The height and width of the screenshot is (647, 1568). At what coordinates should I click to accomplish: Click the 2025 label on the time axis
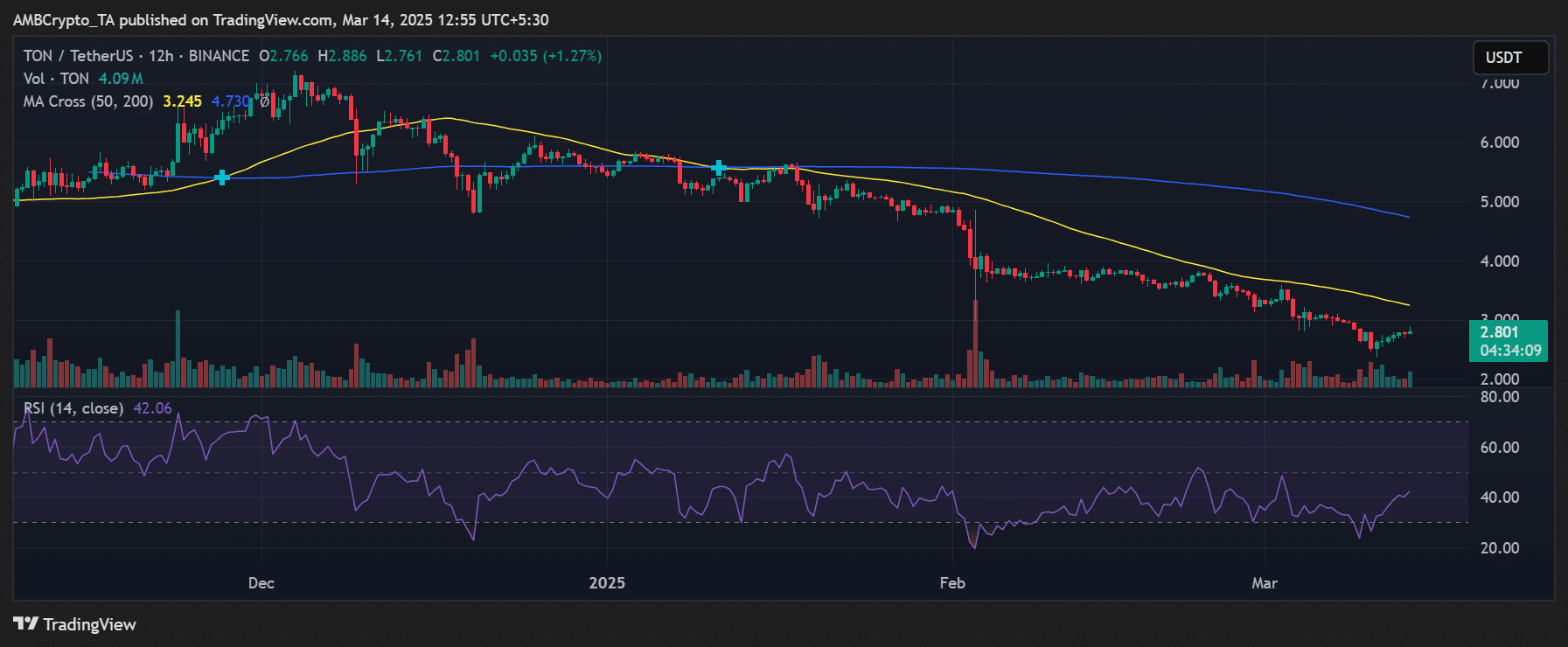(607, 583)
